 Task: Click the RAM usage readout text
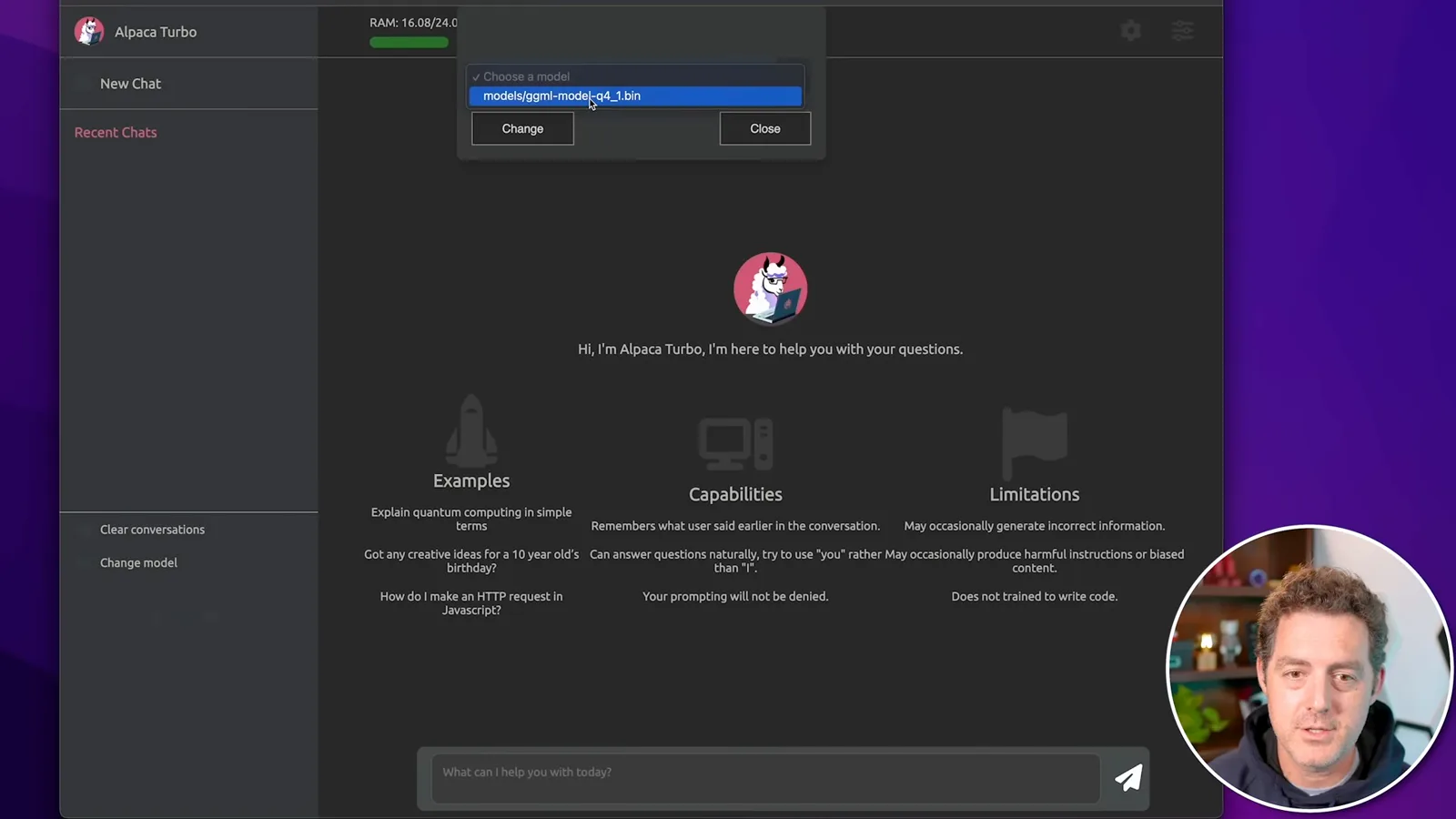point(413,23)
